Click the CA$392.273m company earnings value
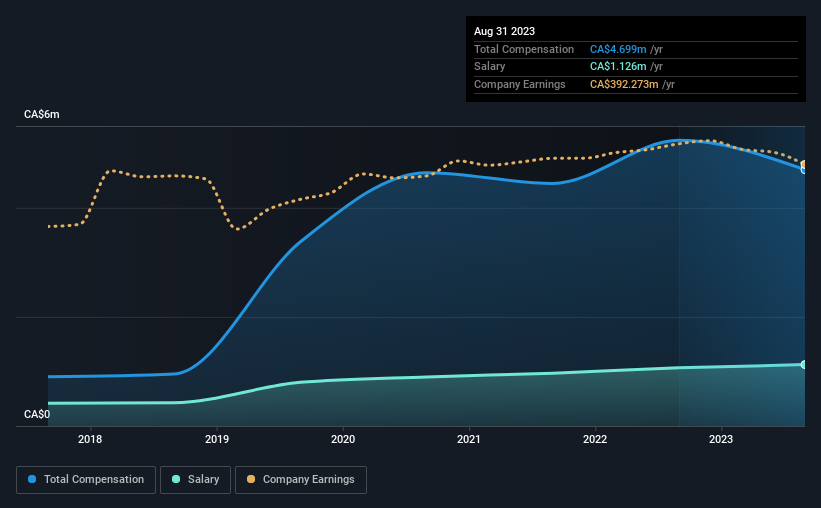The height and width of the screenshot is (508, 821). tap(624, 84)
